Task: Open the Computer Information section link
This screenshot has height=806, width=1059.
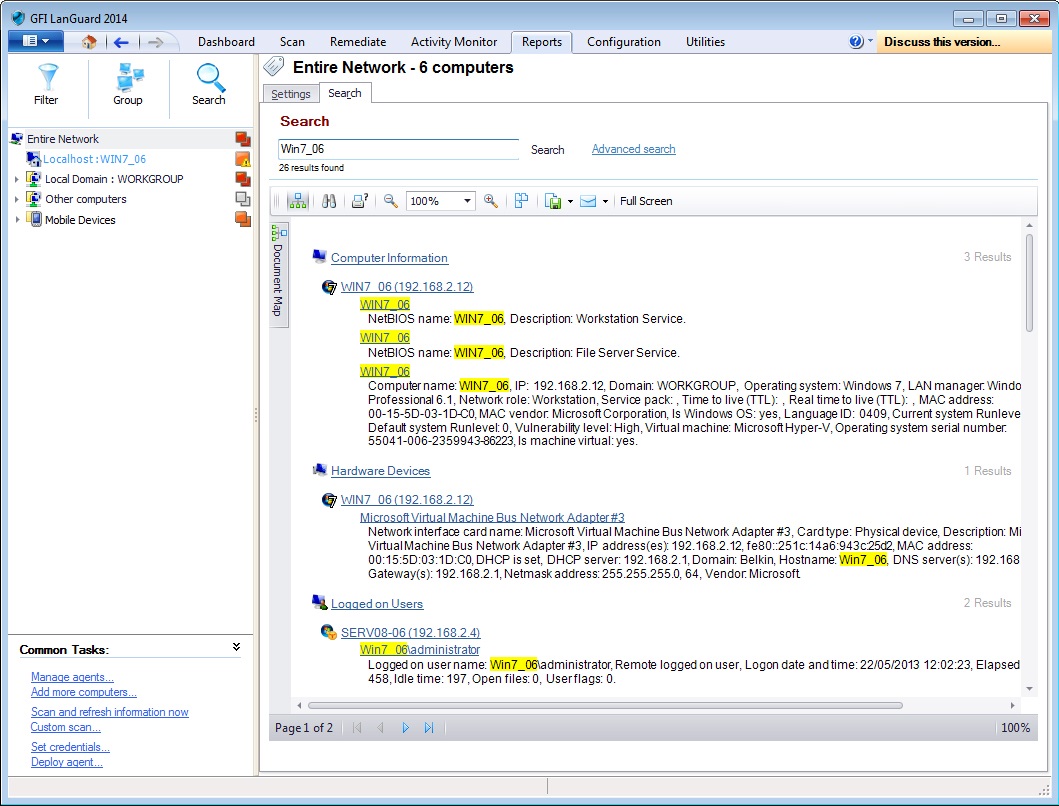Action: (389, 258)
